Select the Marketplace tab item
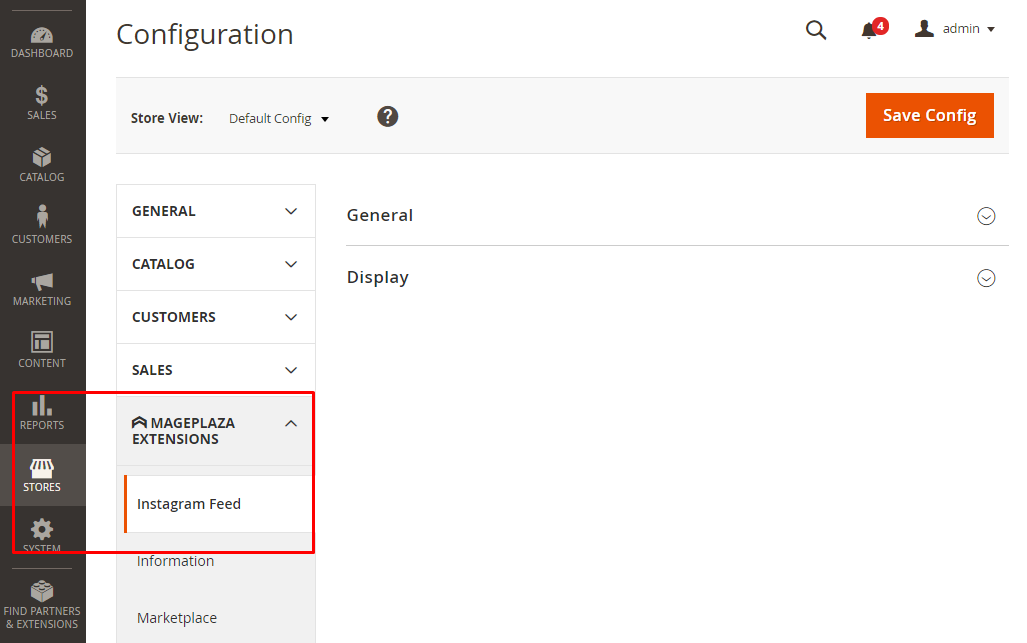Image resolution: width=1027 pixels, height=643 pixels. pos(177,618)
